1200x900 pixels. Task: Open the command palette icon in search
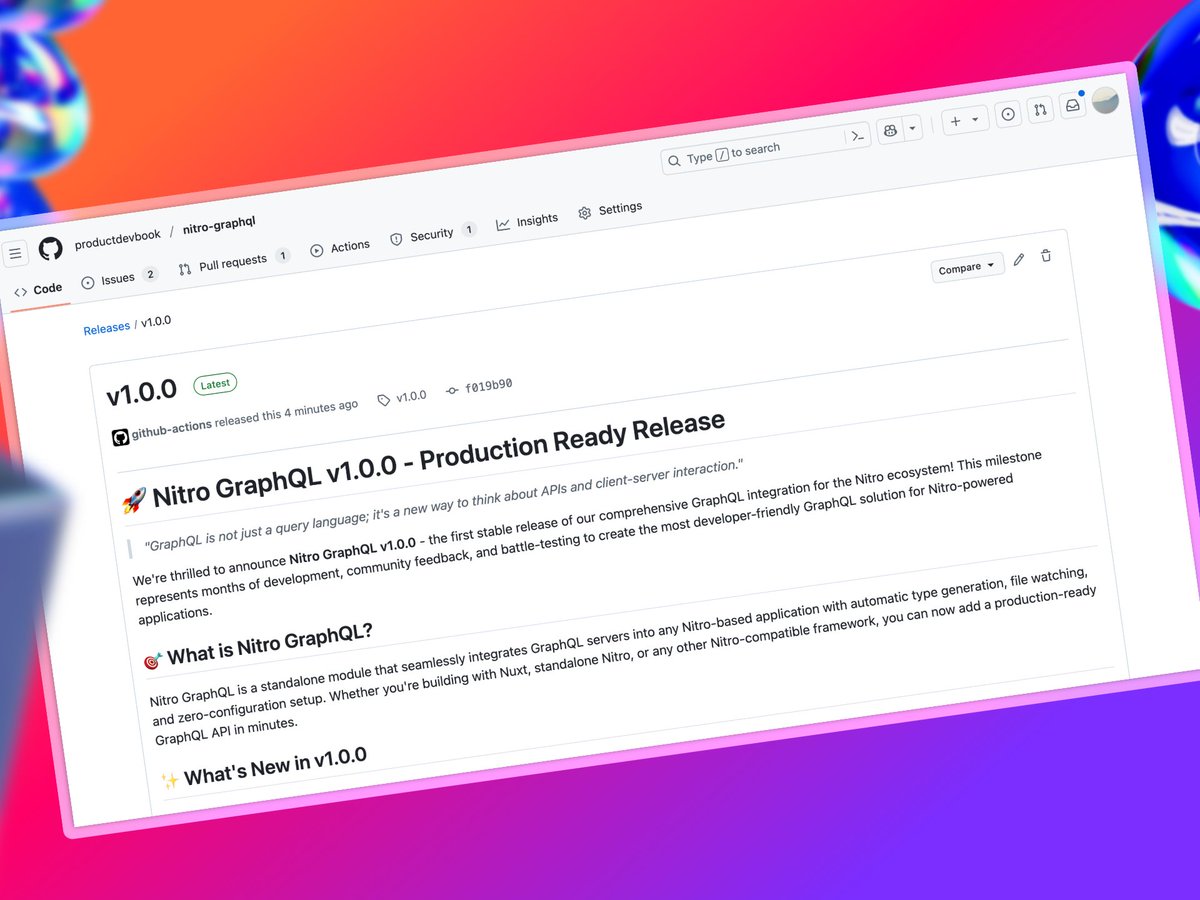click(857, 136)
